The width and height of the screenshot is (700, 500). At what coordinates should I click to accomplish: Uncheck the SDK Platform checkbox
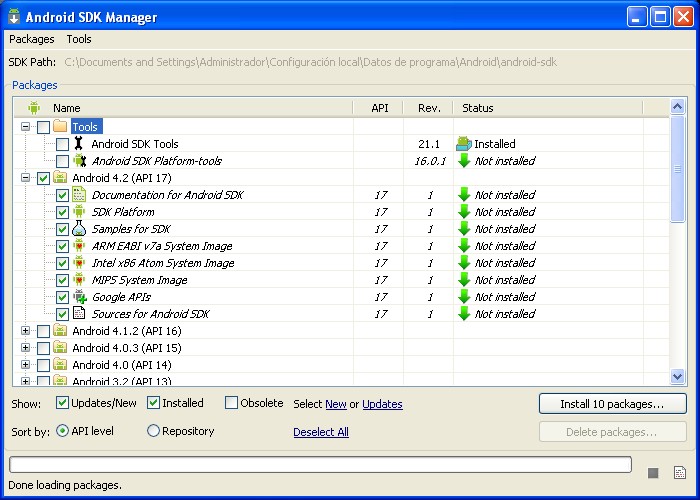click(x=62, y=212)
